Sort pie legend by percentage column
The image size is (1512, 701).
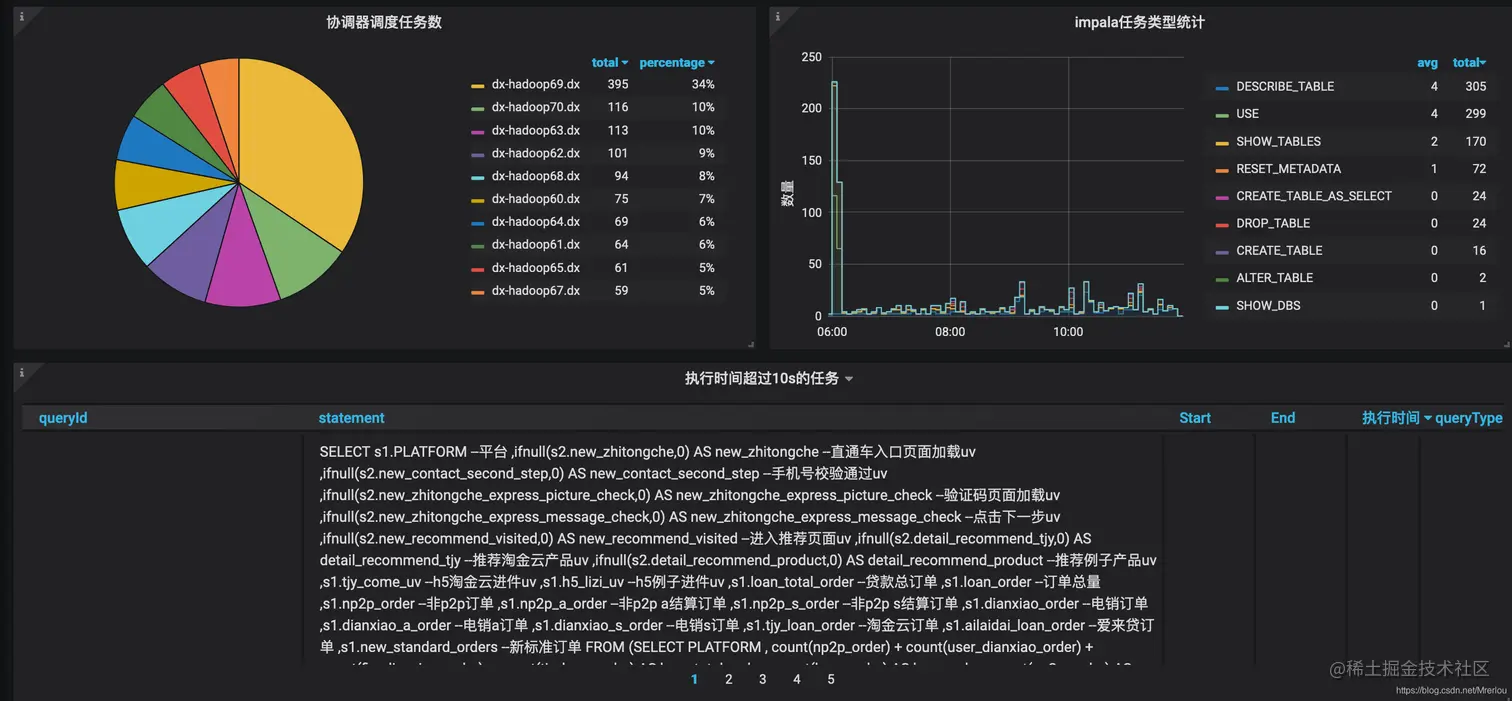pos(677,62)
